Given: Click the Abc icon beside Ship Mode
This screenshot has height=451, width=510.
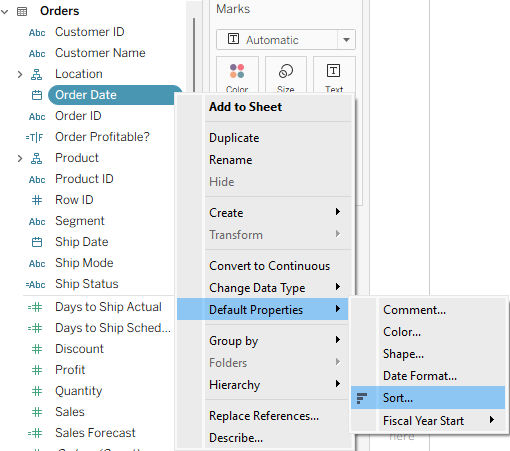Looking at the screenshot, I should pyautogui.click(x=37, y=264).
